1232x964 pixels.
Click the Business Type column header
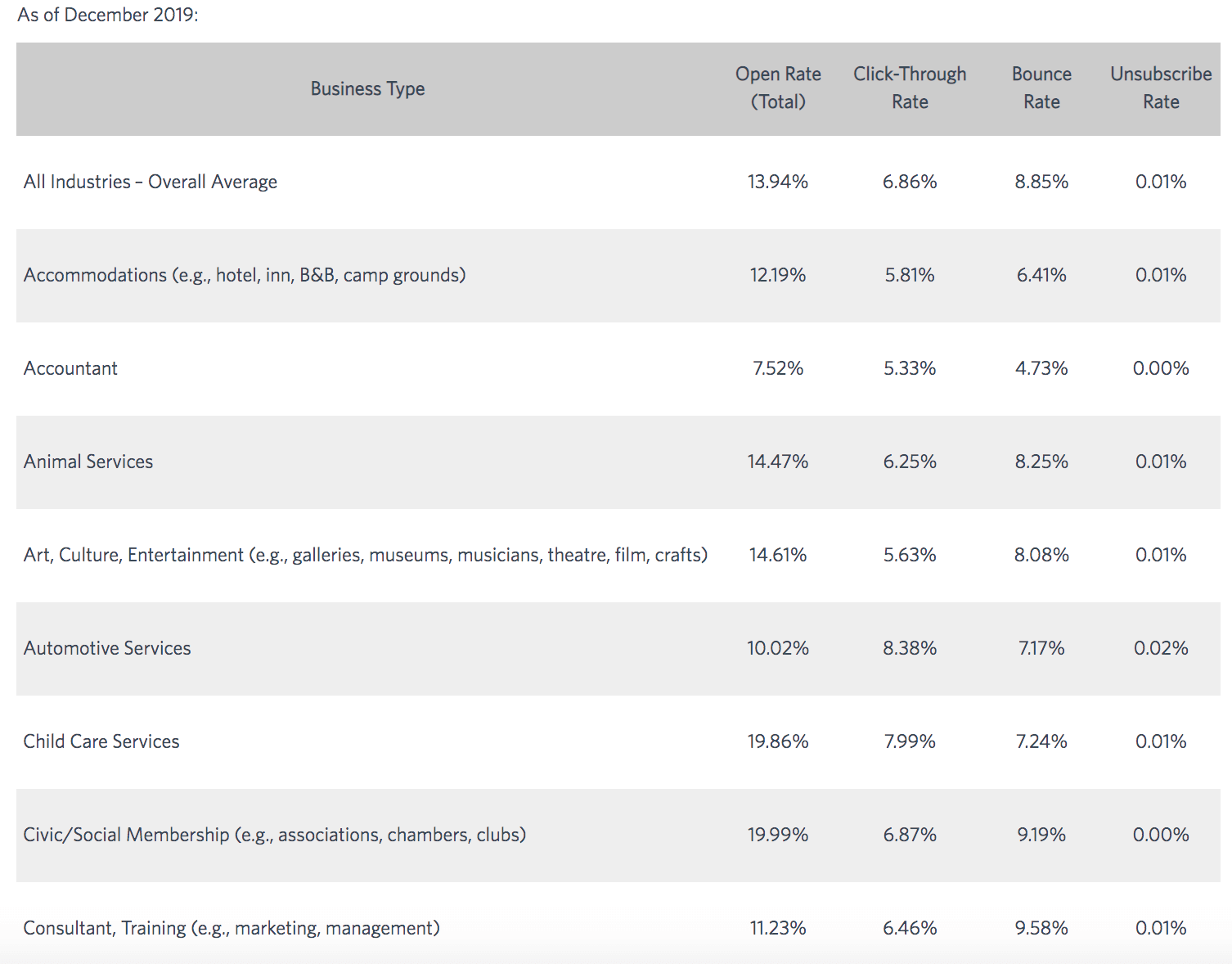pos(367,88)
